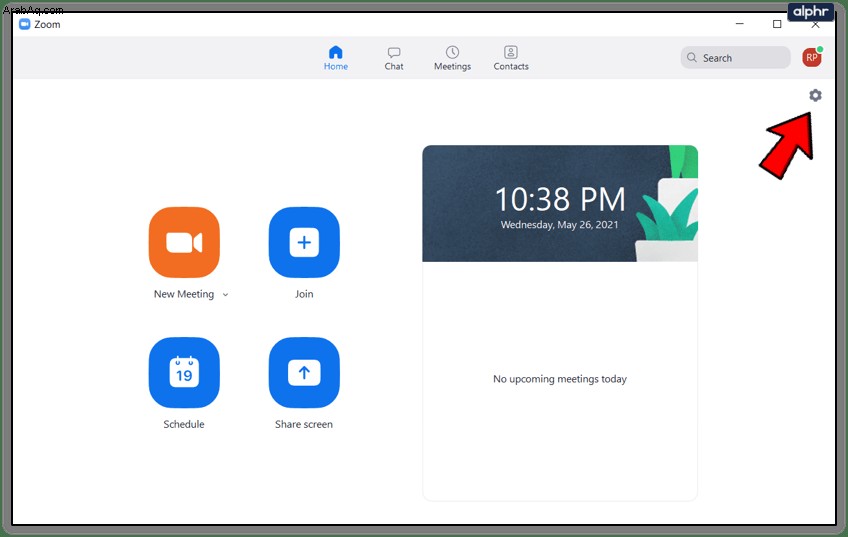Go to the Meetings tab

(x=452, y=58)
